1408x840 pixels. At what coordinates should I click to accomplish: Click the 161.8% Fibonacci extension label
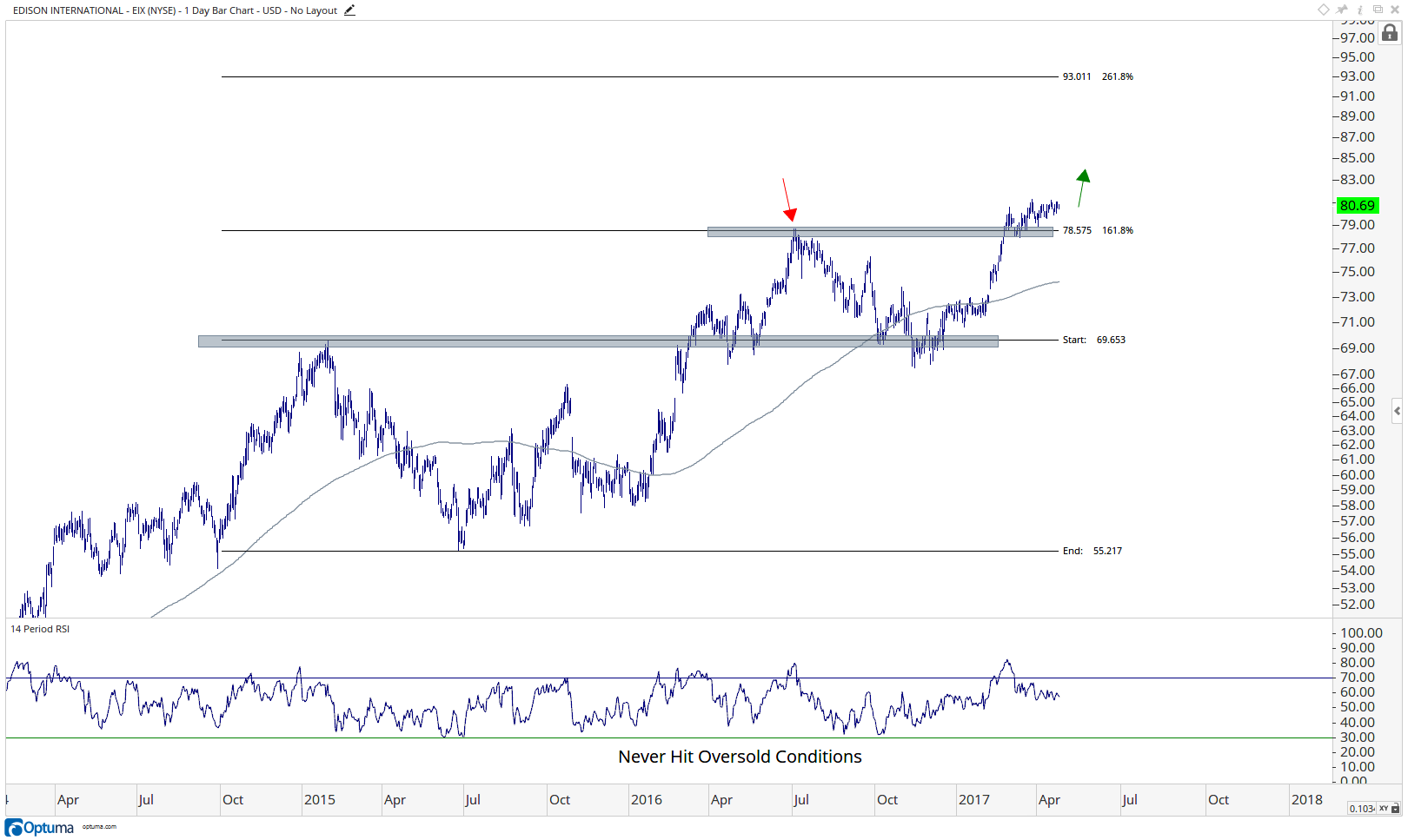[x=1118, y=230]
